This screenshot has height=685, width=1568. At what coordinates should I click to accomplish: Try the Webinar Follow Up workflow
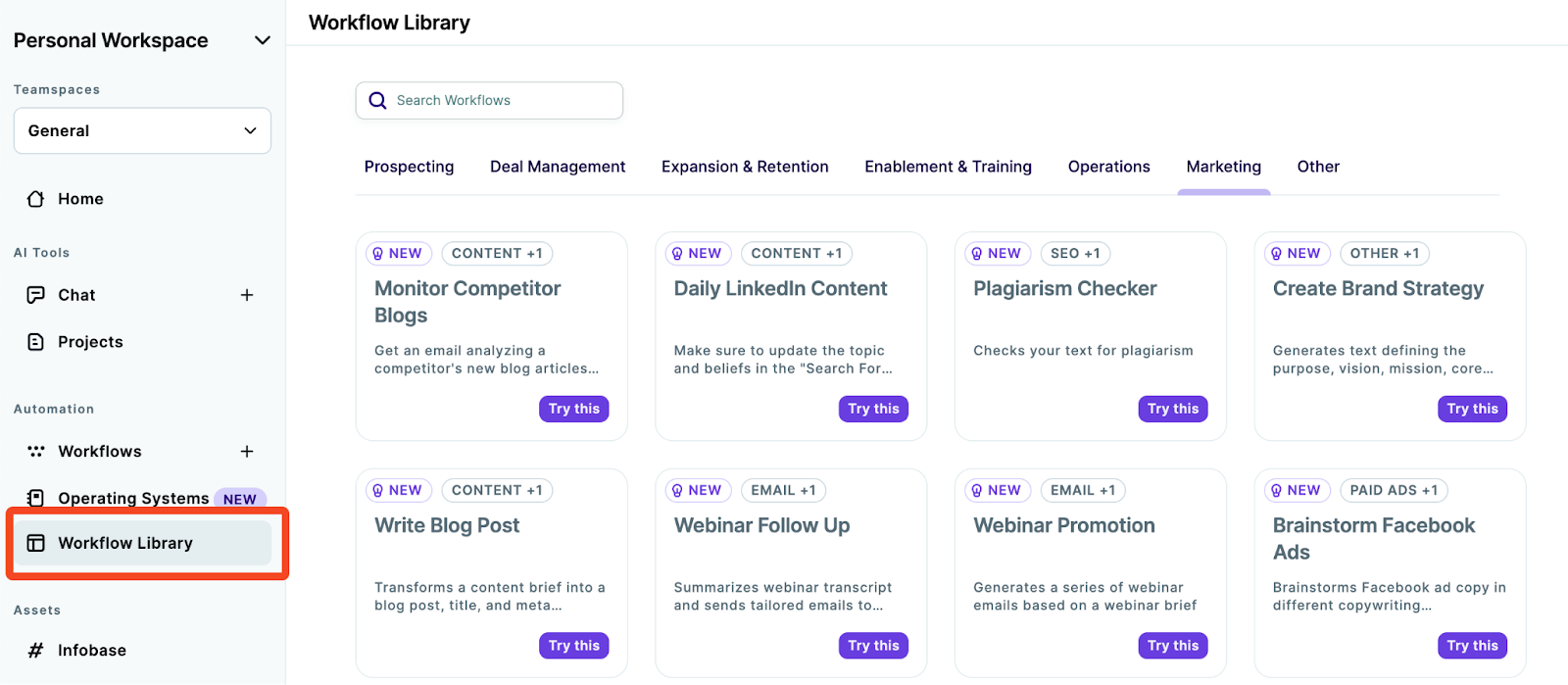tap(873, 646)
